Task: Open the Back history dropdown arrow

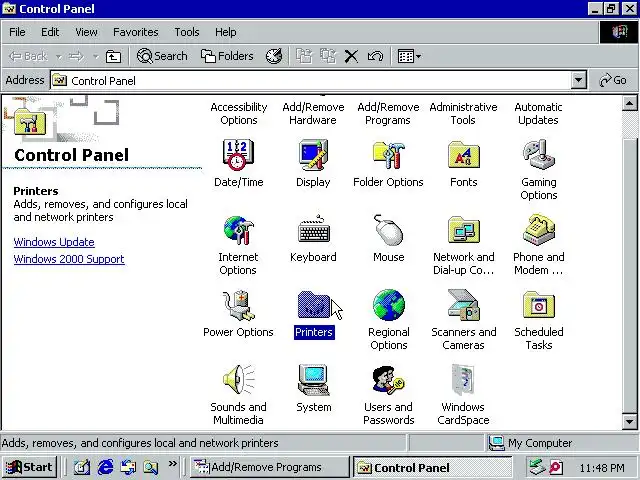Action: [59, 56]
